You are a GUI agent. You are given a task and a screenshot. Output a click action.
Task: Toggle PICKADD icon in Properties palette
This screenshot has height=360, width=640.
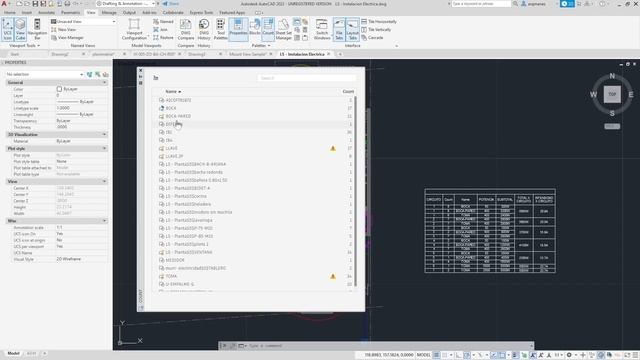[x=89, y=74]
